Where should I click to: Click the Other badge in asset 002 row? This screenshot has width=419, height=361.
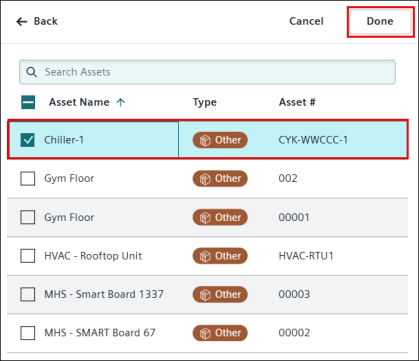[x=220, y=178]
